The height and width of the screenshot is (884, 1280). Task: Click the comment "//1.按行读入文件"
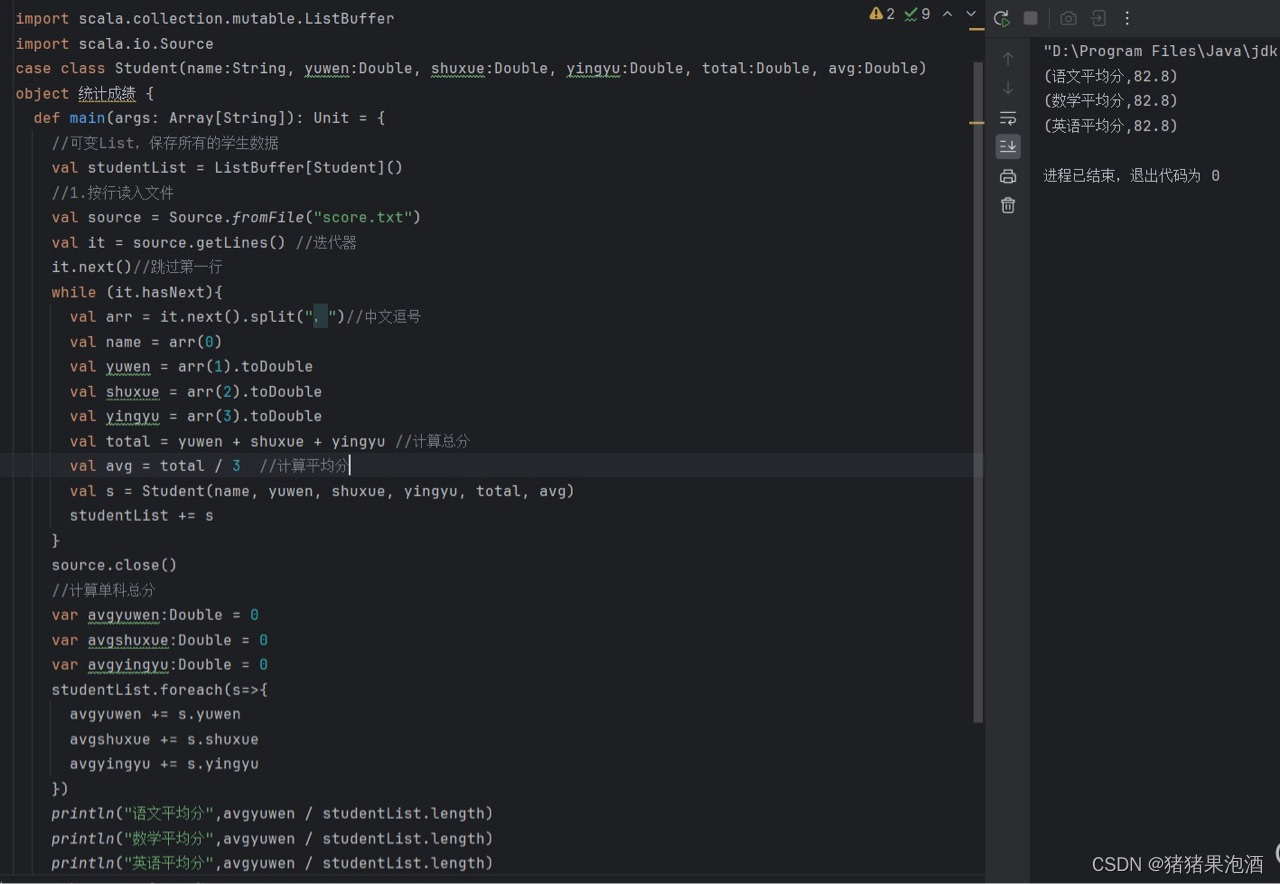click(x=112, y=193)
